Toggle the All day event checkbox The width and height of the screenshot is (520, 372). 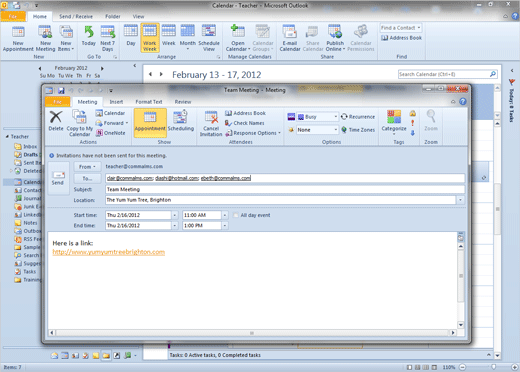236,215
